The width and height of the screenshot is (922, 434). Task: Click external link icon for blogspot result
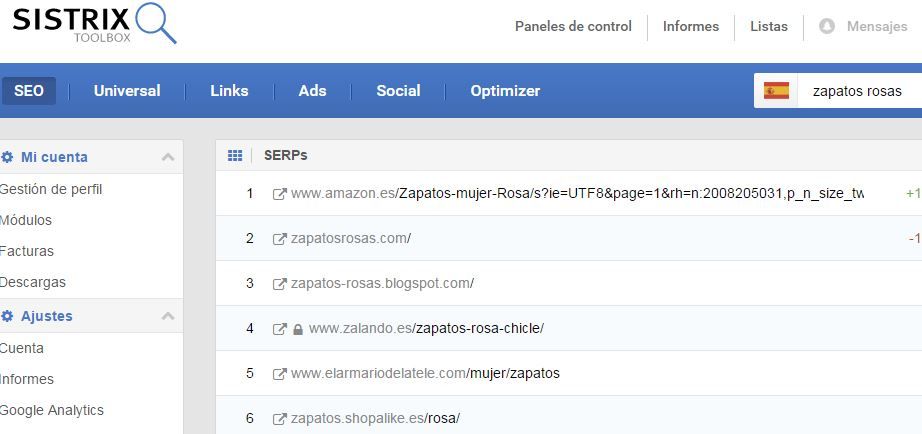pos(279,283)
